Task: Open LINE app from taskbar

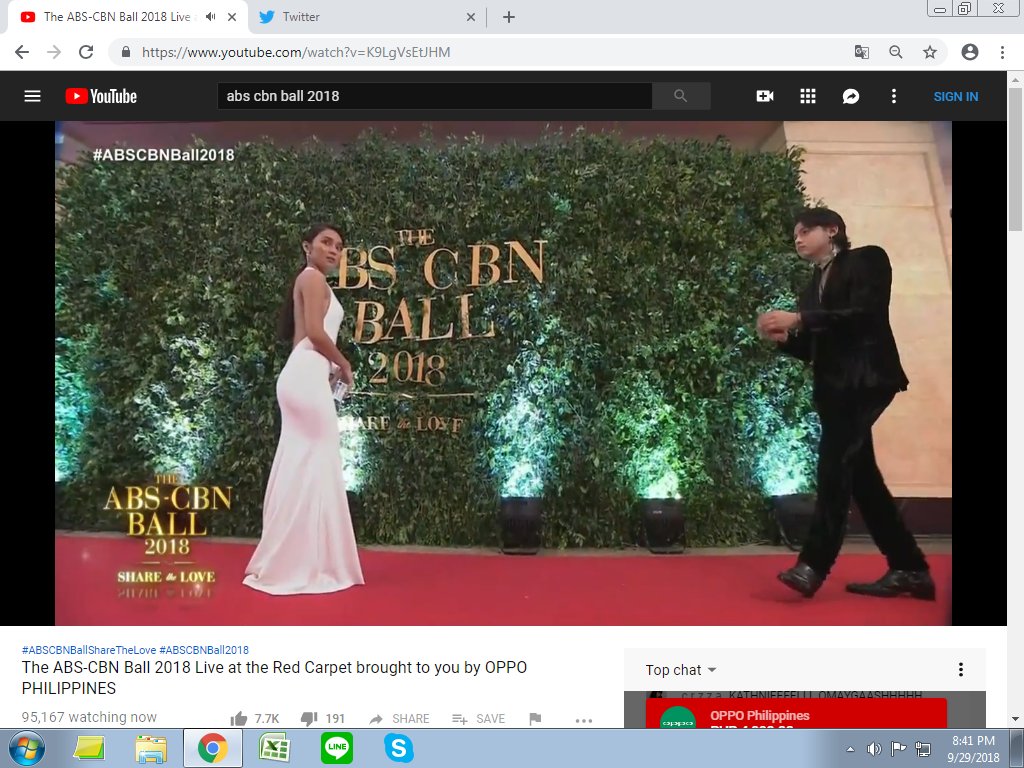Action: click(337, 748)
